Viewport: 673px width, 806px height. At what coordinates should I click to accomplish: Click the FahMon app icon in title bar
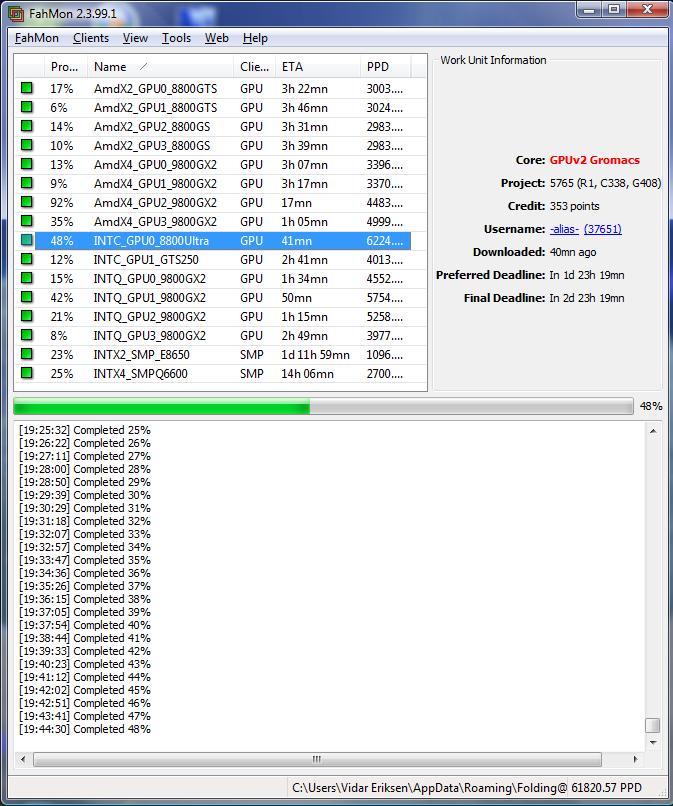[16, 13]
